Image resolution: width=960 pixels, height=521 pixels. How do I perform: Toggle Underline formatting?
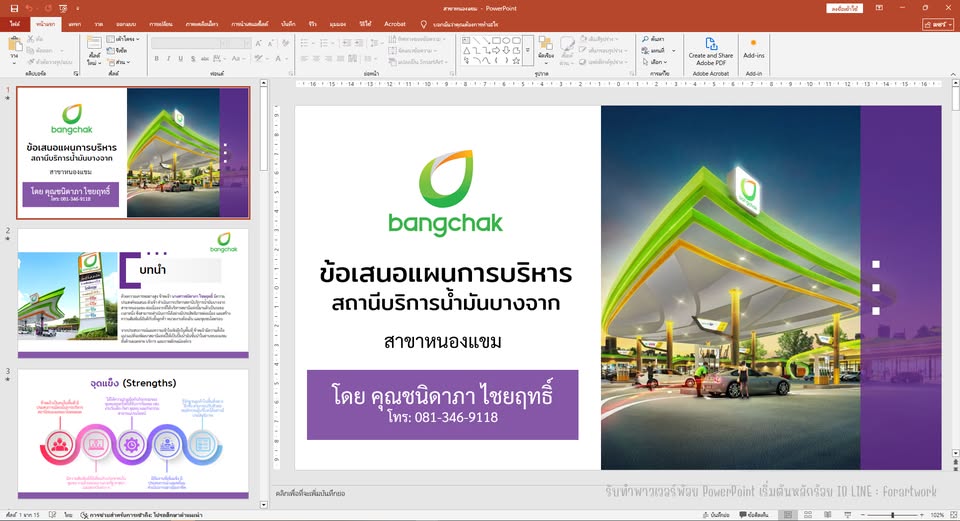181,59
